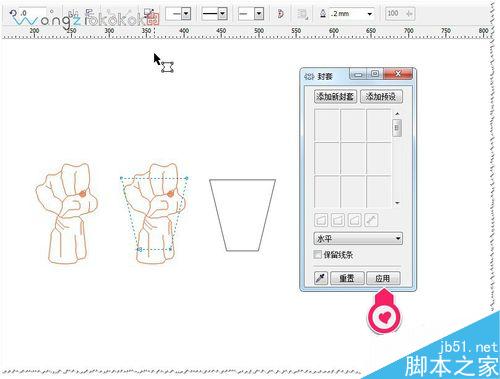Screen dimensions: 500x379
Task: Open the 水平 mapping mode dropdown
Action: click(358, 239)
